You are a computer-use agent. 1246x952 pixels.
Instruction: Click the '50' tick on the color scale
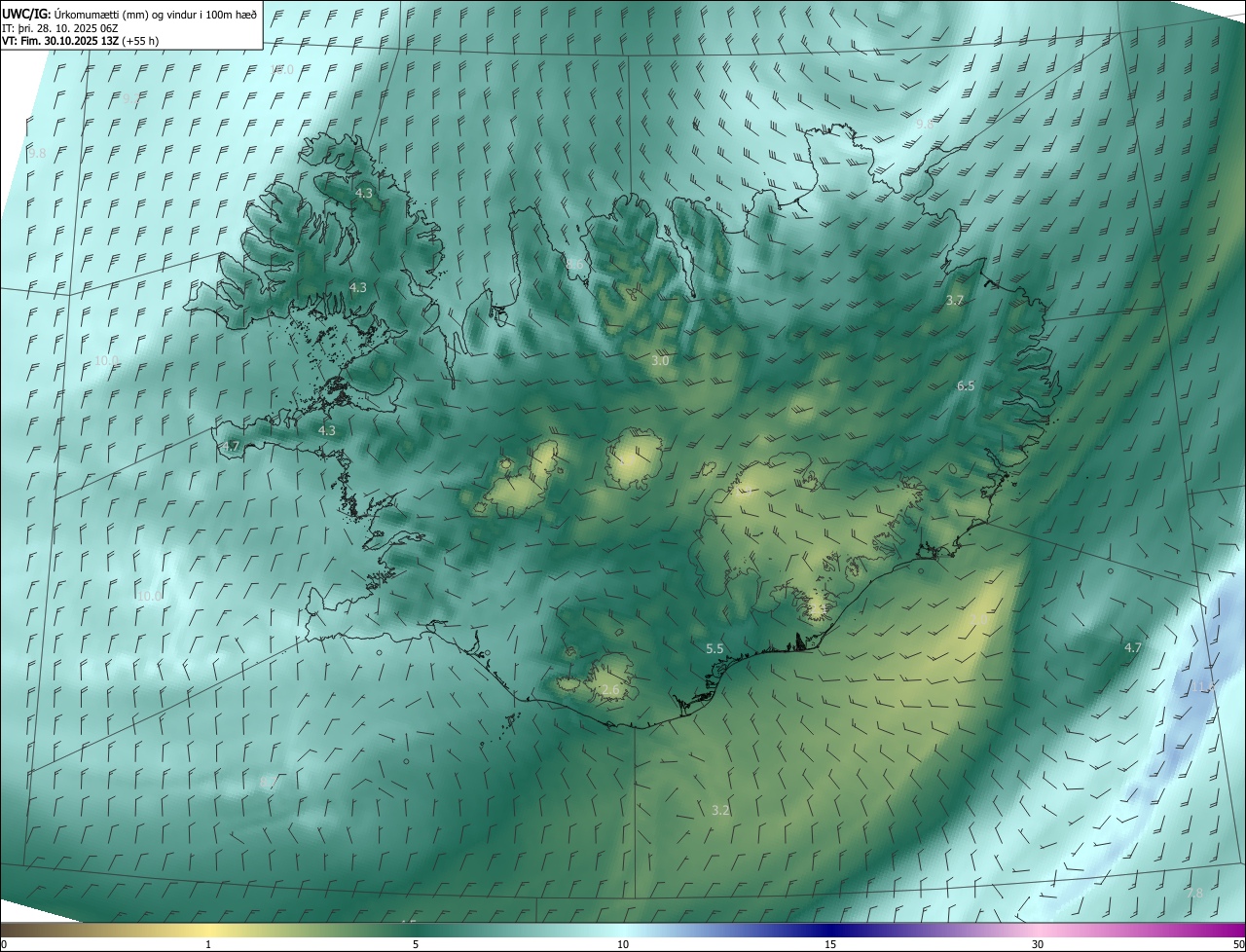1238,944
